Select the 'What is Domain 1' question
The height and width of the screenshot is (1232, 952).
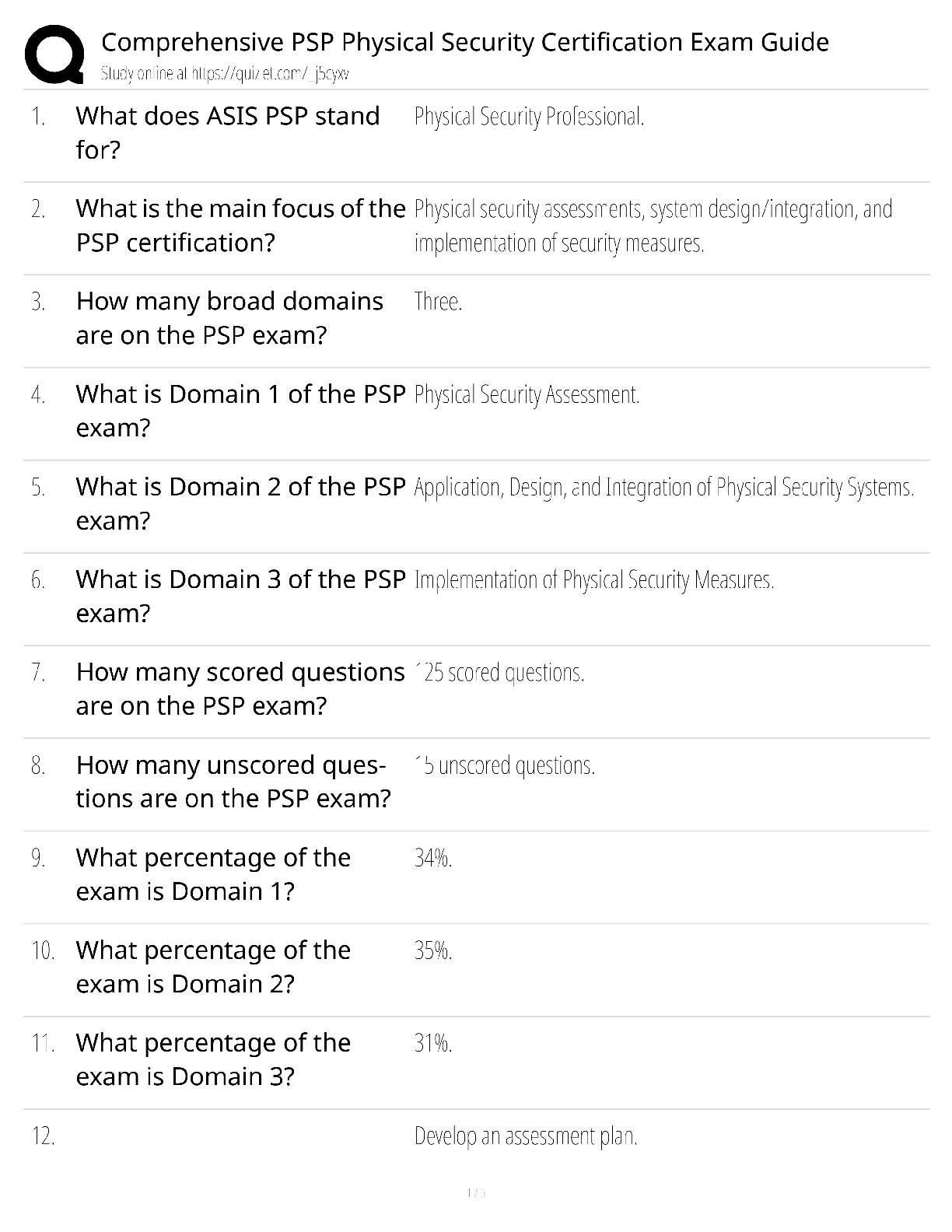coord(240,411)
